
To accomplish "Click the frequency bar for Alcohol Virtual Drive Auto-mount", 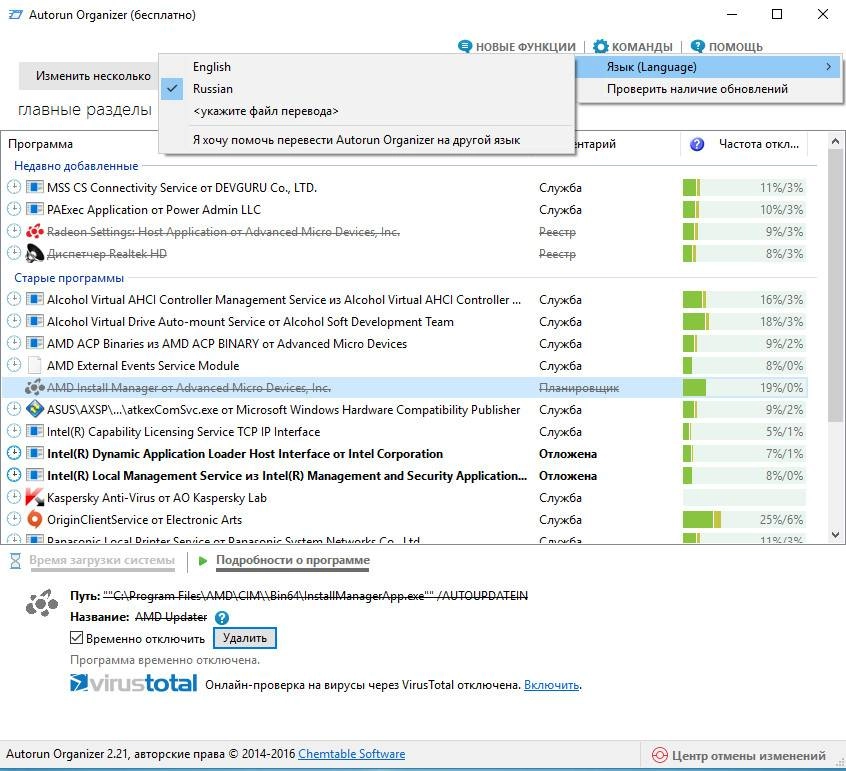I will [744, 322].
